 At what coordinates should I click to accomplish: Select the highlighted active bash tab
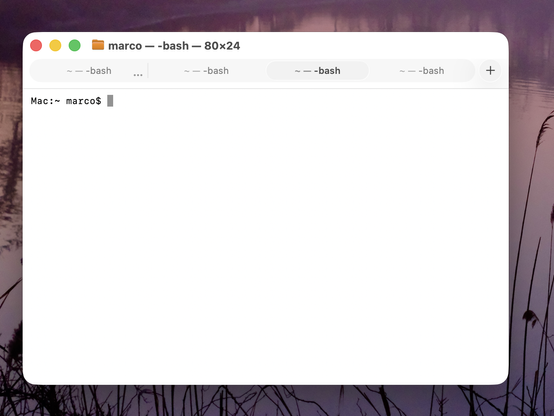pyautogui.click(x=318, y=71)
